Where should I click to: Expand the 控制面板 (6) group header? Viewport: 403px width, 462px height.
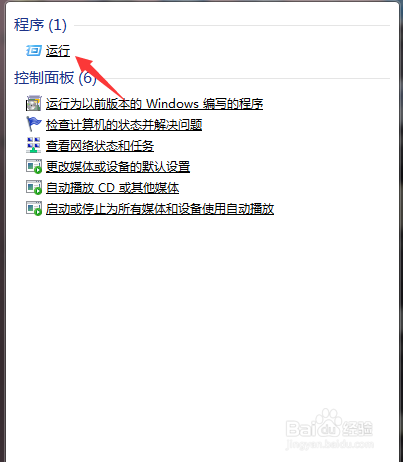[x=55, y=78]
